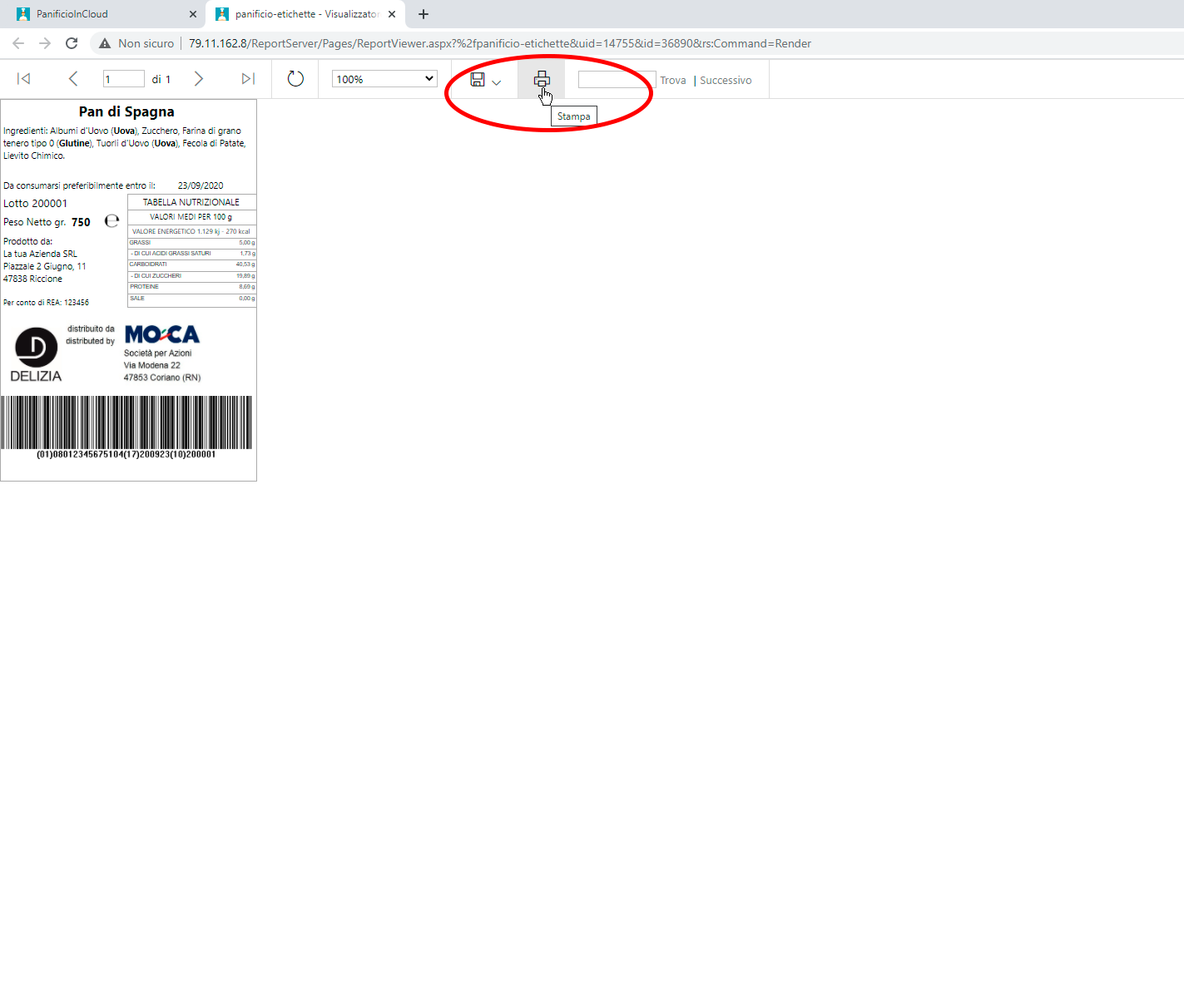Click the Per conto di REA text
The height and width of the screenshot is (1008, 1184).
coord(46,303)
